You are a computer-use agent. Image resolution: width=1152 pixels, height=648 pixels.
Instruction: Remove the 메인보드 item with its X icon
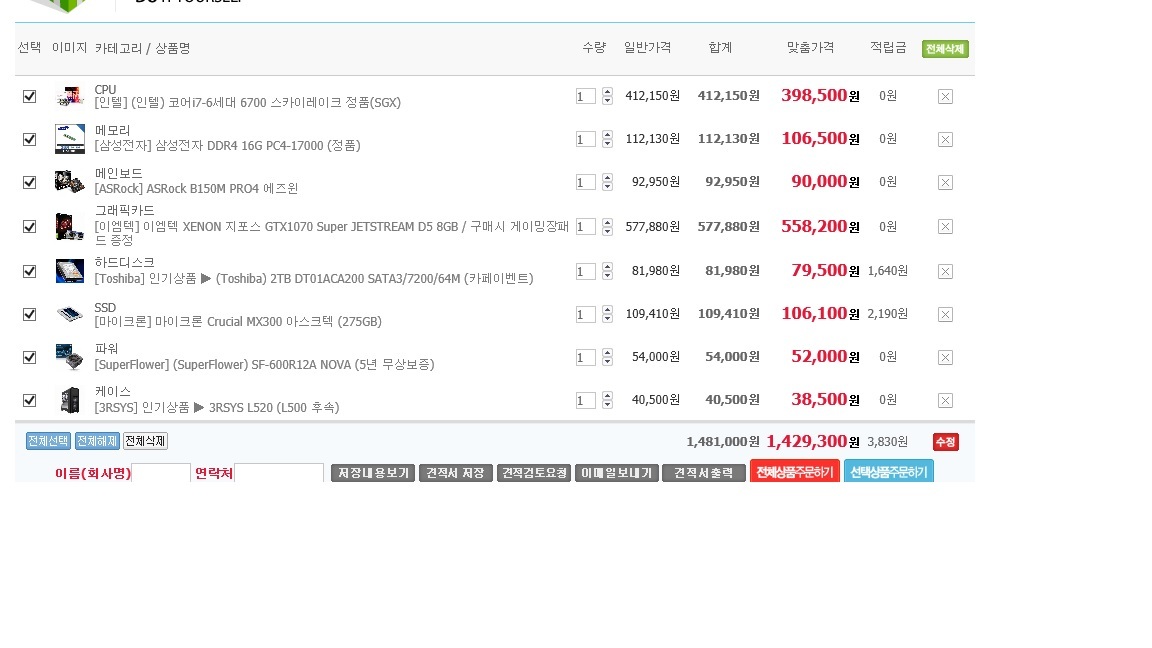click(x=945, y=182)
